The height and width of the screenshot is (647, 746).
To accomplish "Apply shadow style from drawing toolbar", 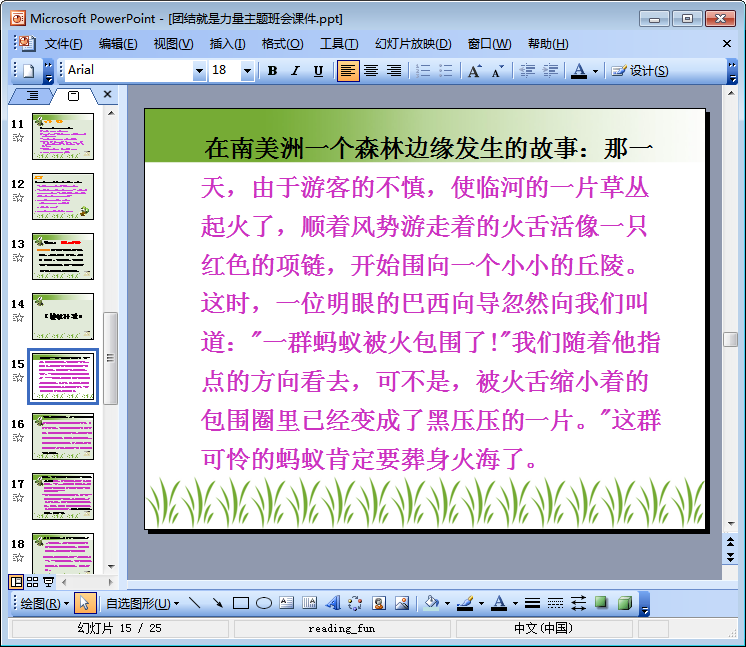I will (602, 603).
